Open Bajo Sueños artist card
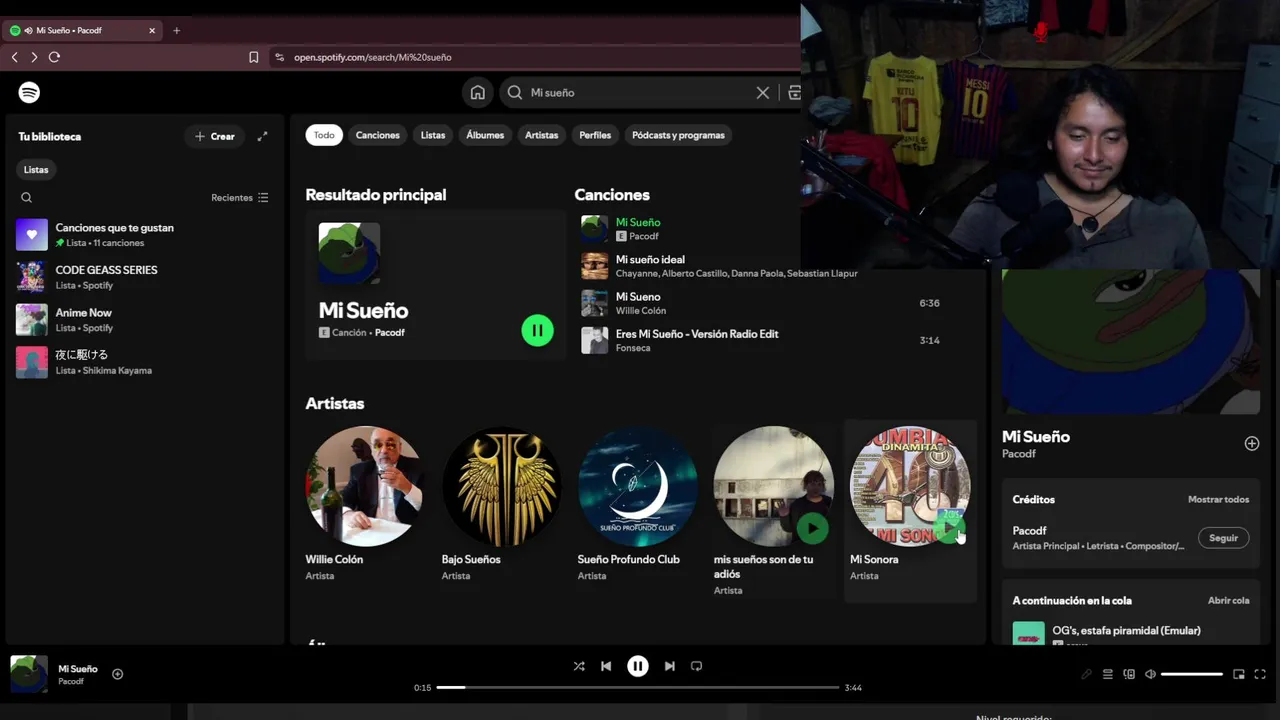The width and height of the screenshot is (1280, 720). point(501,510)
